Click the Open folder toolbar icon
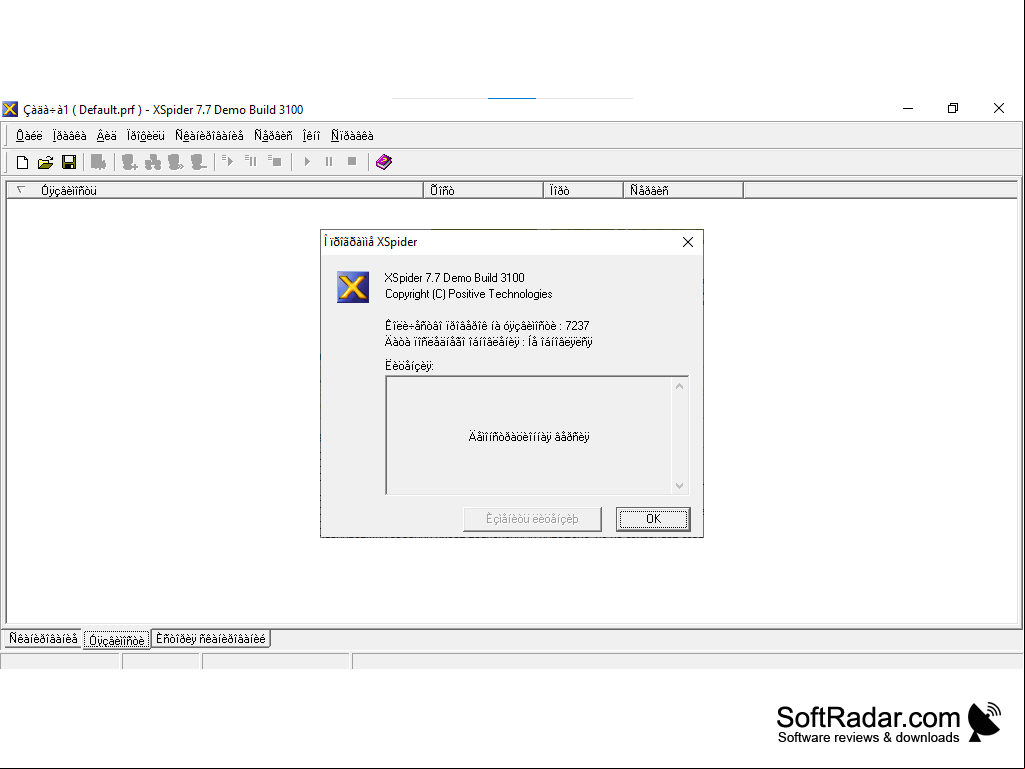 tap(45, 162)
